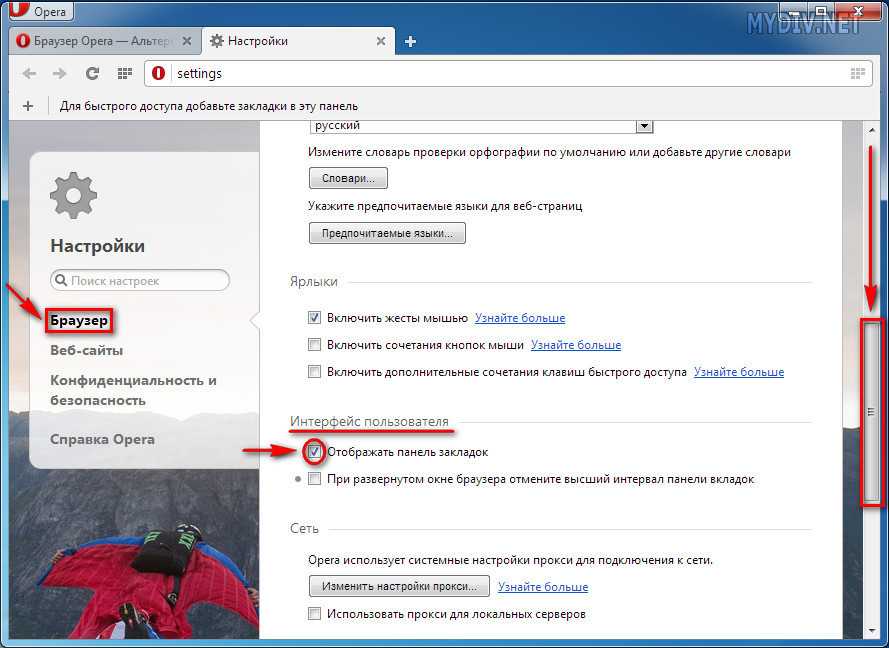Open Speed Dial grid icon

[125, 73]
